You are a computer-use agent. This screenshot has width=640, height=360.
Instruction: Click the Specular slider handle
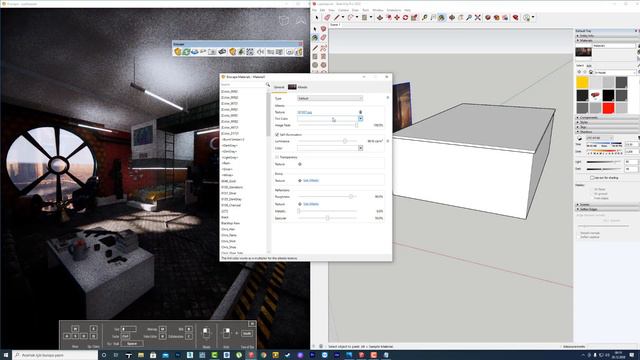coord(327,218)
